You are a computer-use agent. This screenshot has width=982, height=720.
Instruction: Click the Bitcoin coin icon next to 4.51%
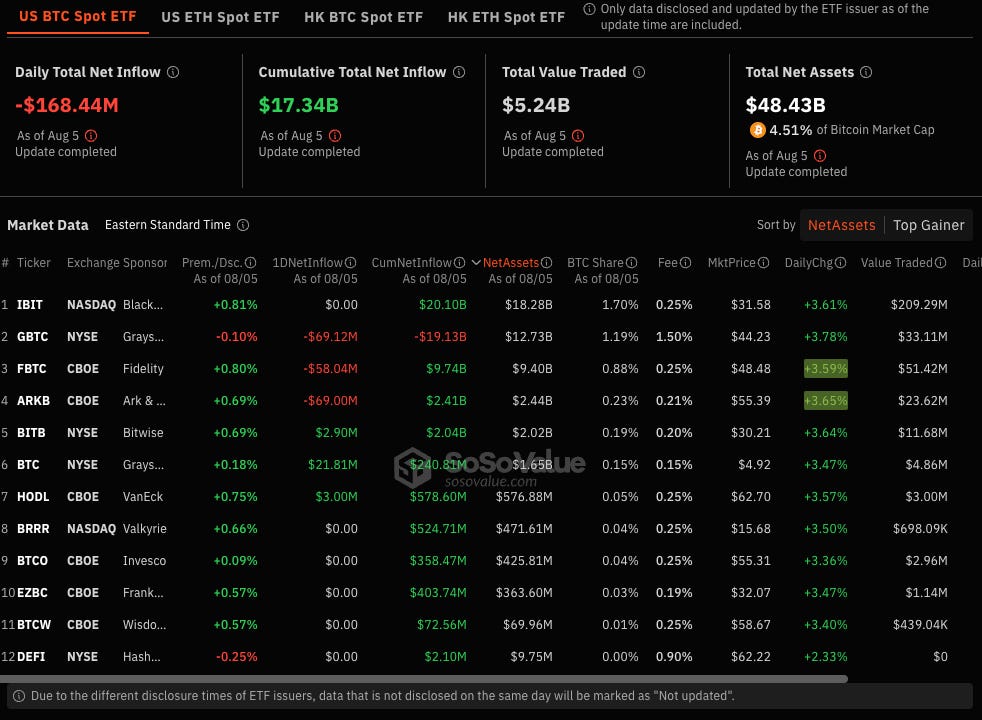(758, 130)
